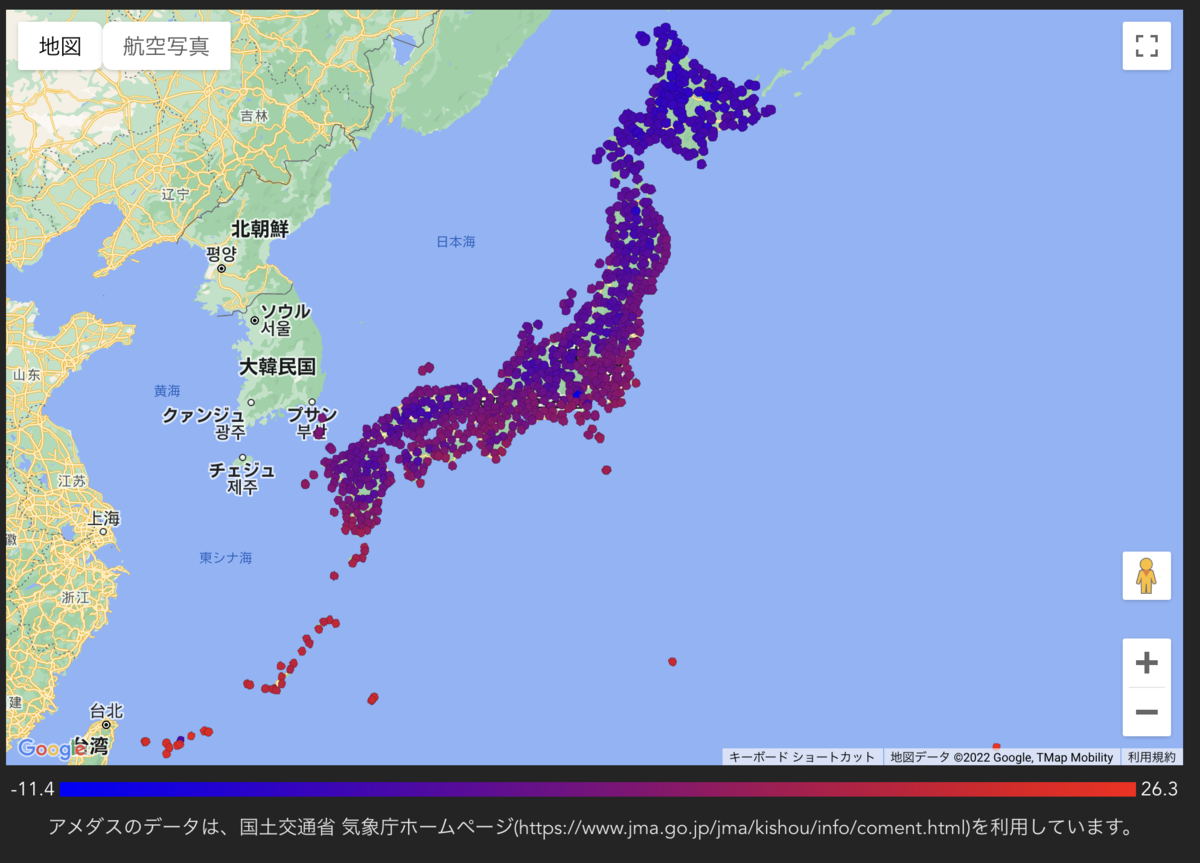
Task: Click the チェジュ island label
Action: (x=241, y=470)
